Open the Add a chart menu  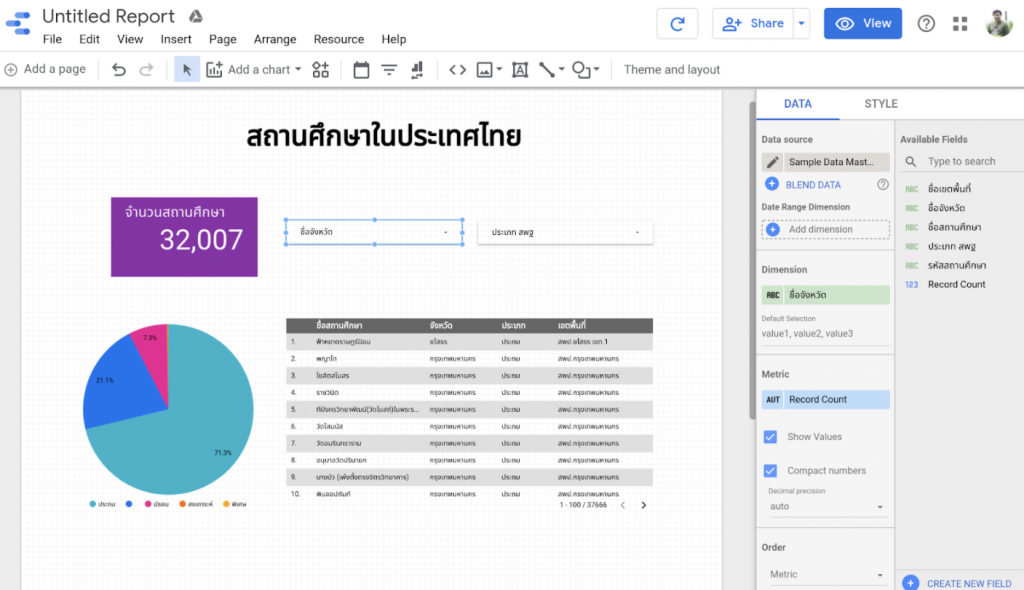point(254,69)
